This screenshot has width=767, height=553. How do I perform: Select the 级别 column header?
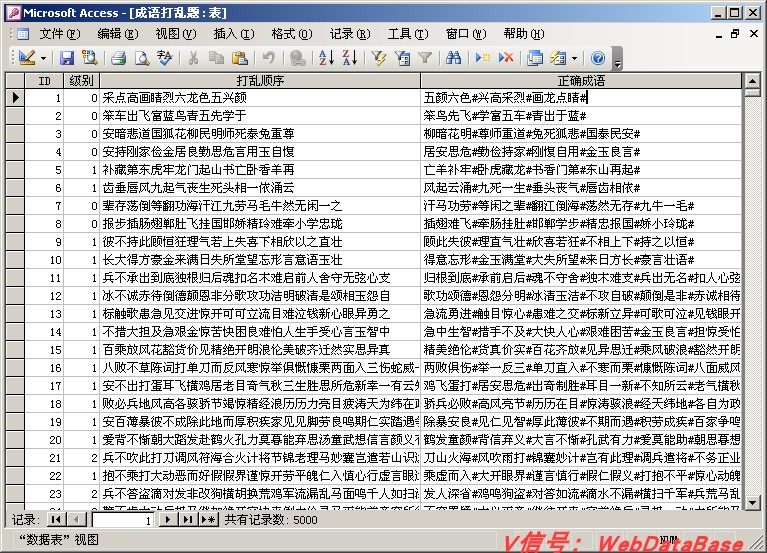tap(81, 81)
